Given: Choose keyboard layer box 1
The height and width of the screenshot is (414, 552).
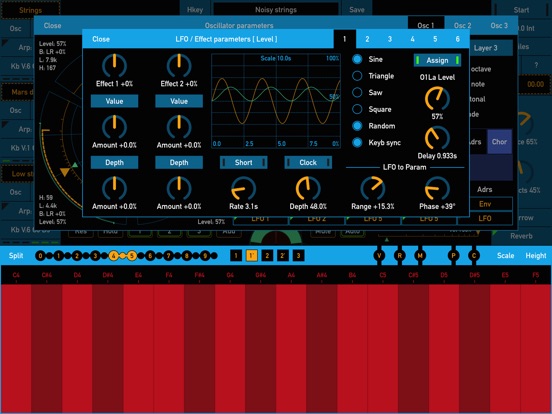Looking at the screenshot, I should coord(236,256).
